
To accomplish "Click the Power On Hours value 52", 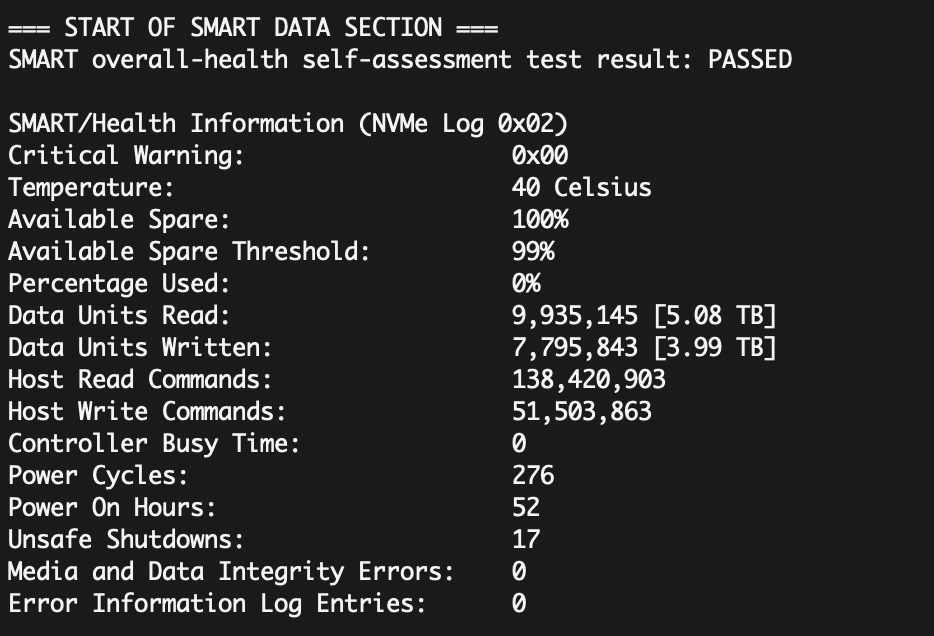I will tap(526, 507).
